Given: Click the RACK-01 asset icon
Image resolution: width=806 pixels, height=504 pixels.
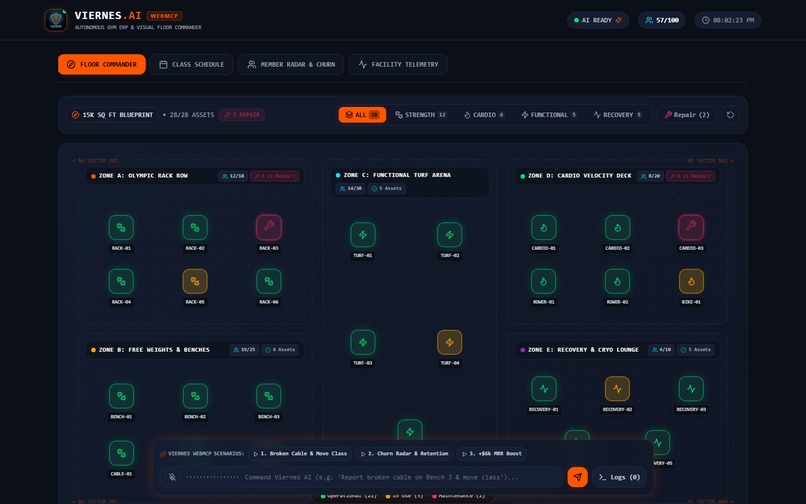Looking at the screenshot, I should tap(121, 227).
